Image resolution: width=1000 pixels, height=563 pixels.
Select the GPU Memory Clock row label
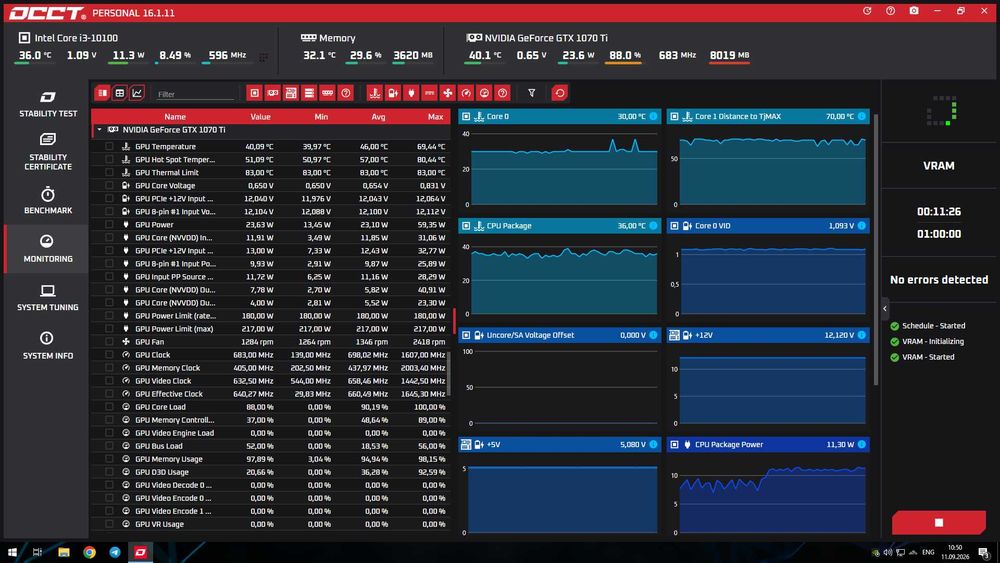tap(167, 368)
